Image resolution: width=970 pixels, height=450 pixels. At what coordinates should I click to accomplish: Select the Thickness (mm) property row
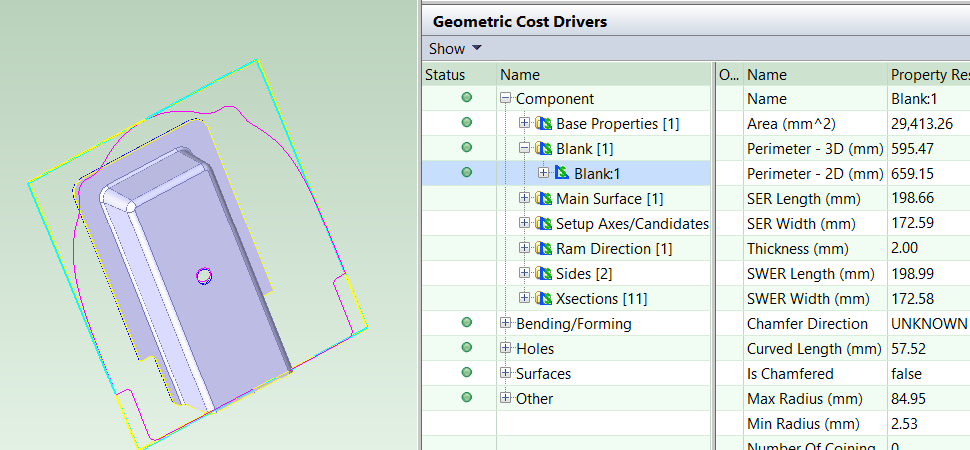pos(797,248)
